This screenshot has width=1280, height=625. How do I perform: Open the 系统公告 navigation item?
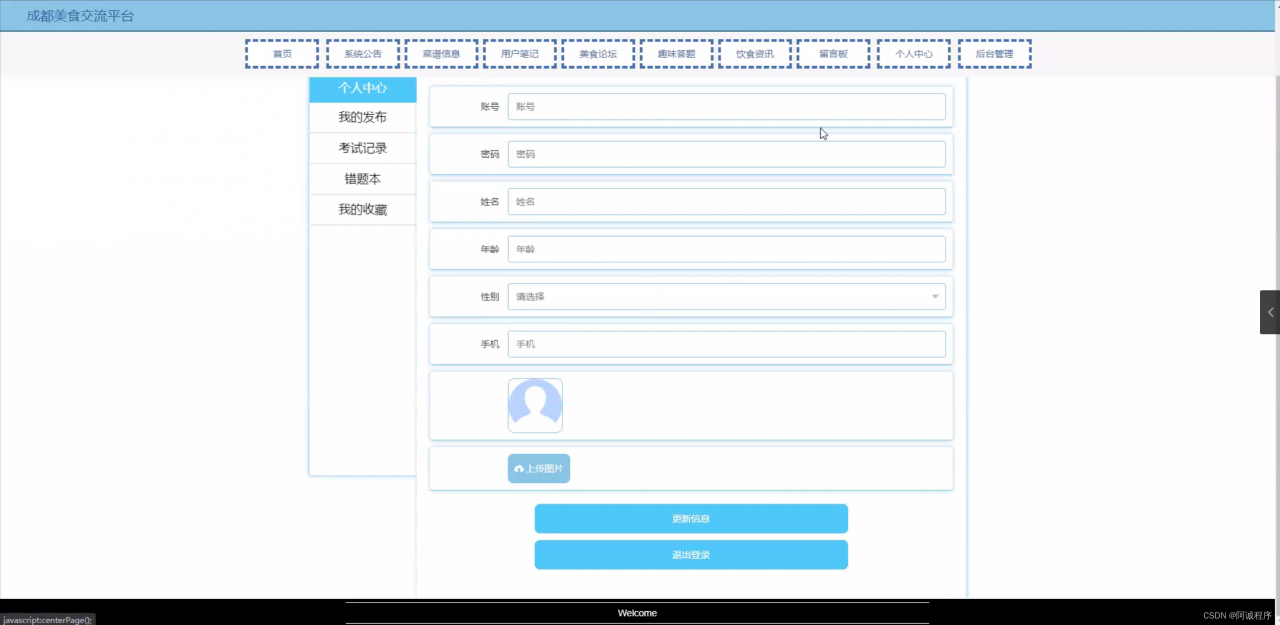pyautogui.click(x=362, y=54)
